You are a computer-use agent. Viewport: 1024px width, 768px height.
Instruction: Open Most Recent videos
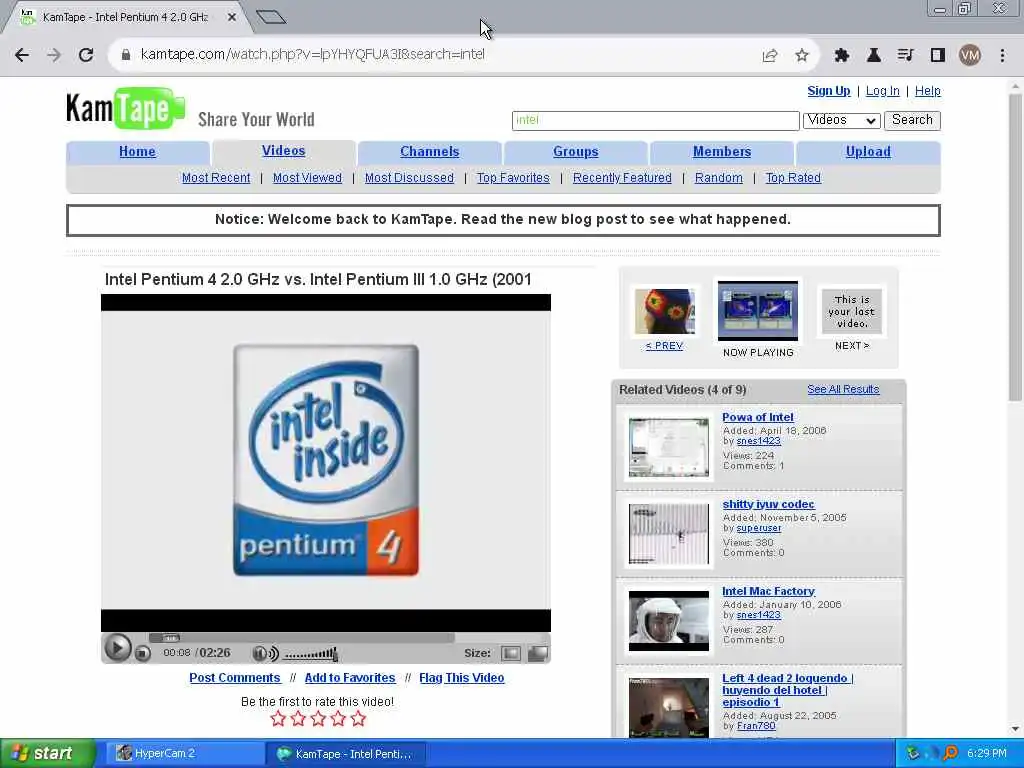pyautogui.click(x=216, y=178)
